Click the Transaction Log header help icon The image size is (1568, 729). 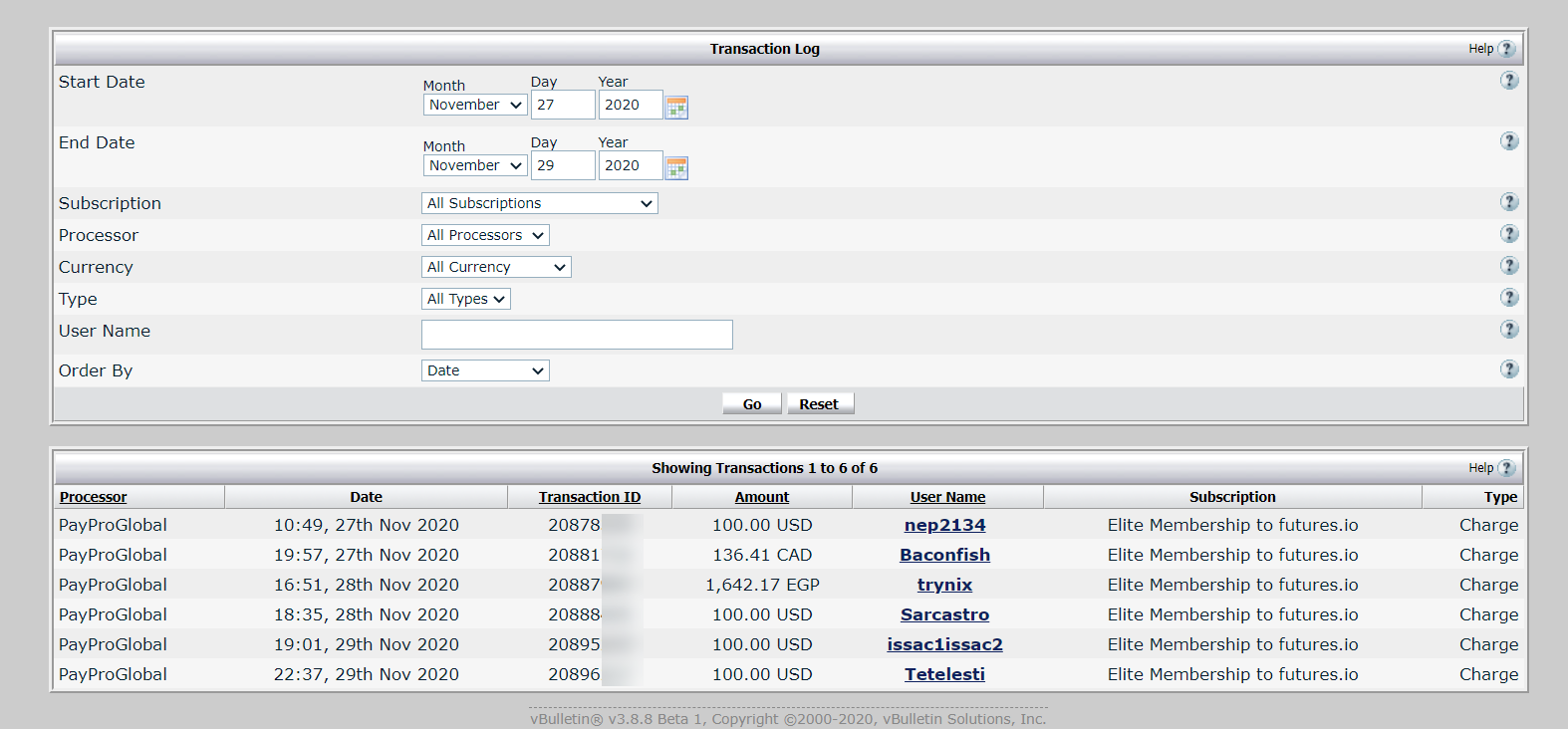[1506, 49]
